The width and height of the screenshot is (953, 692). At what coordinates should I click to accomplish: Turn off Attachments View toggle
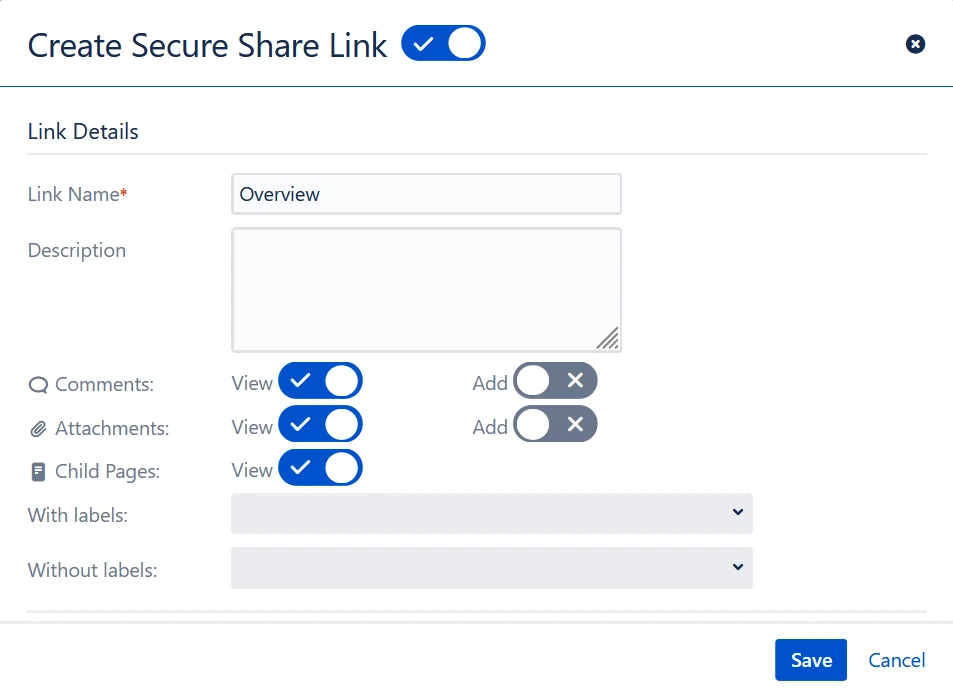[x=320, y=425]
